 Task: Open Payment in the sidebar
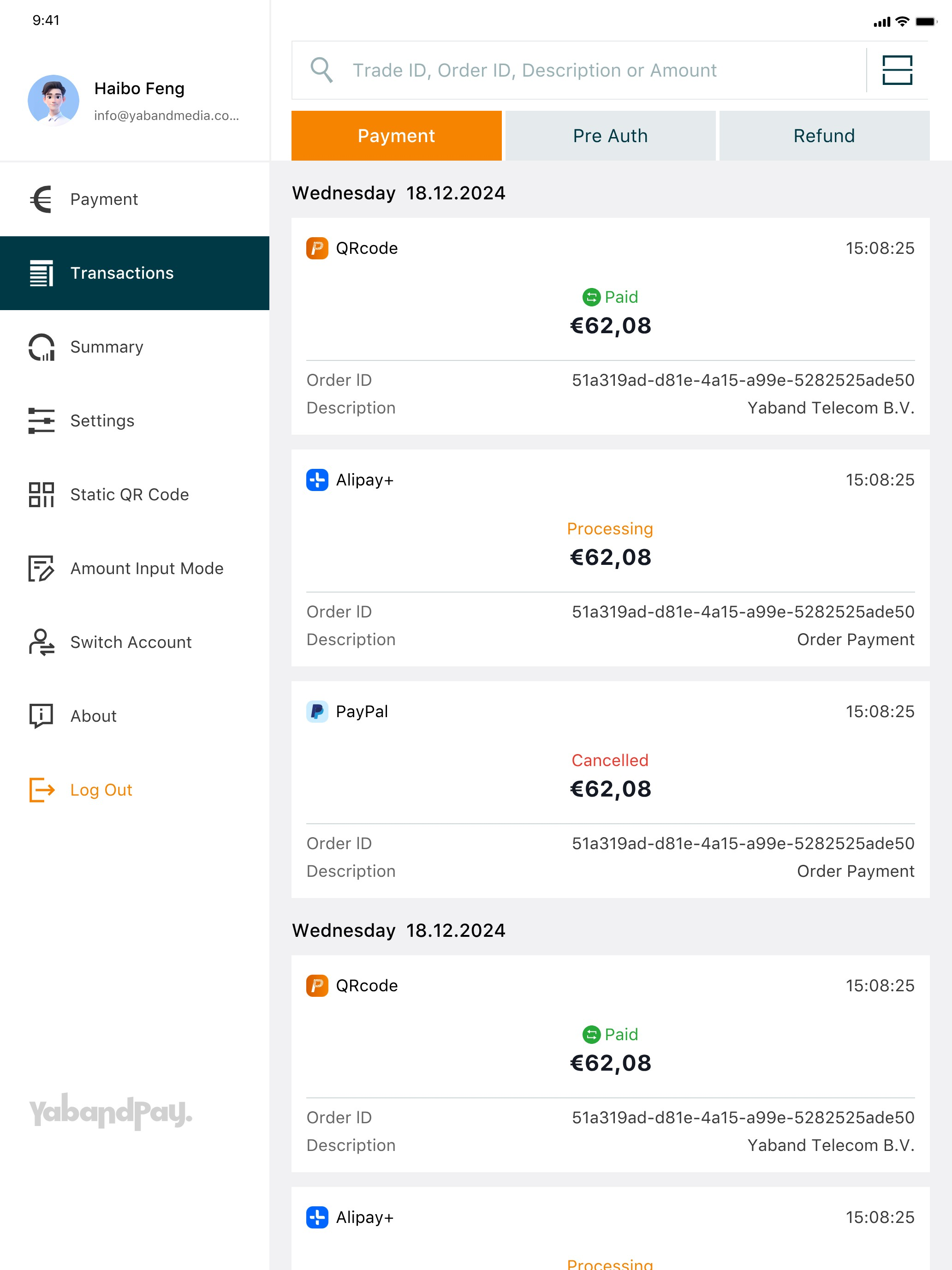point(135,199)
